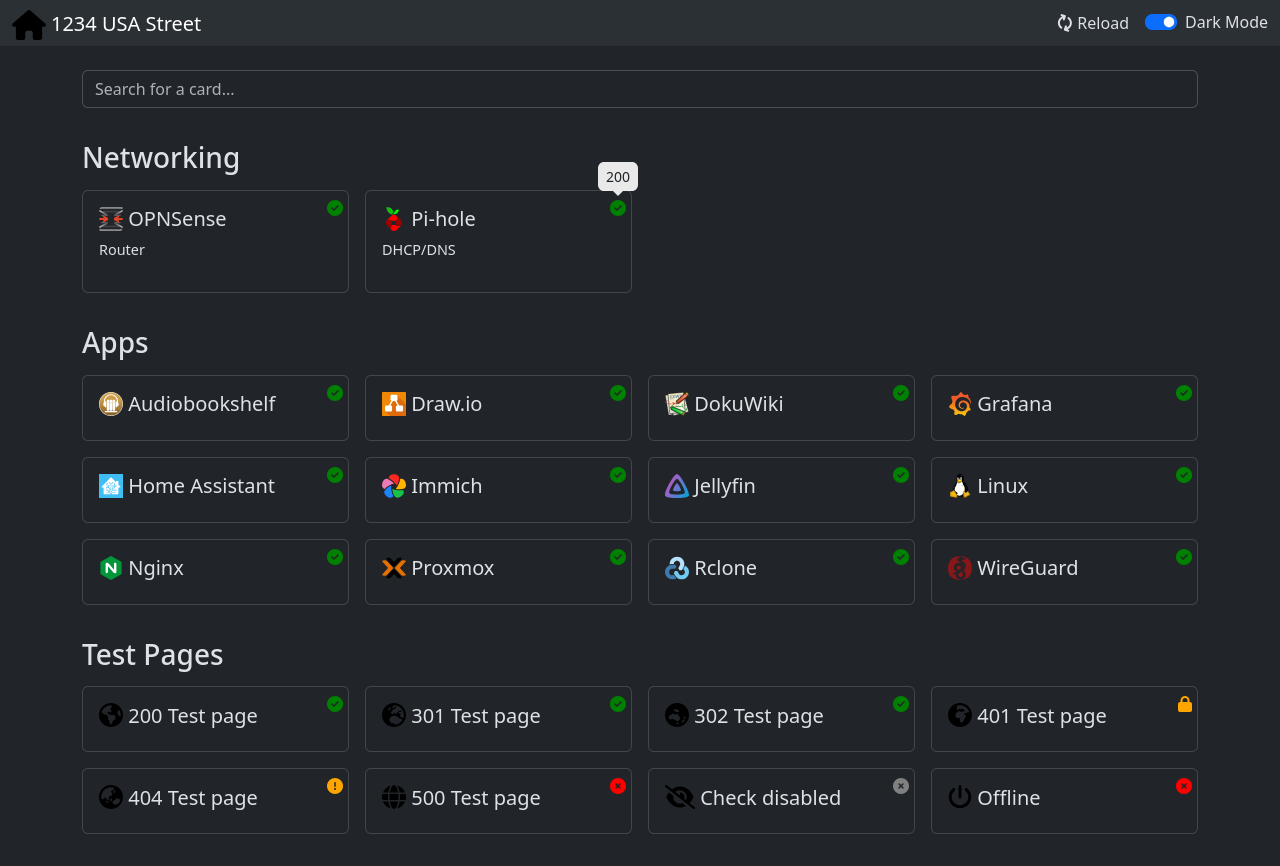Open the Nginx card

pos(215,572)
